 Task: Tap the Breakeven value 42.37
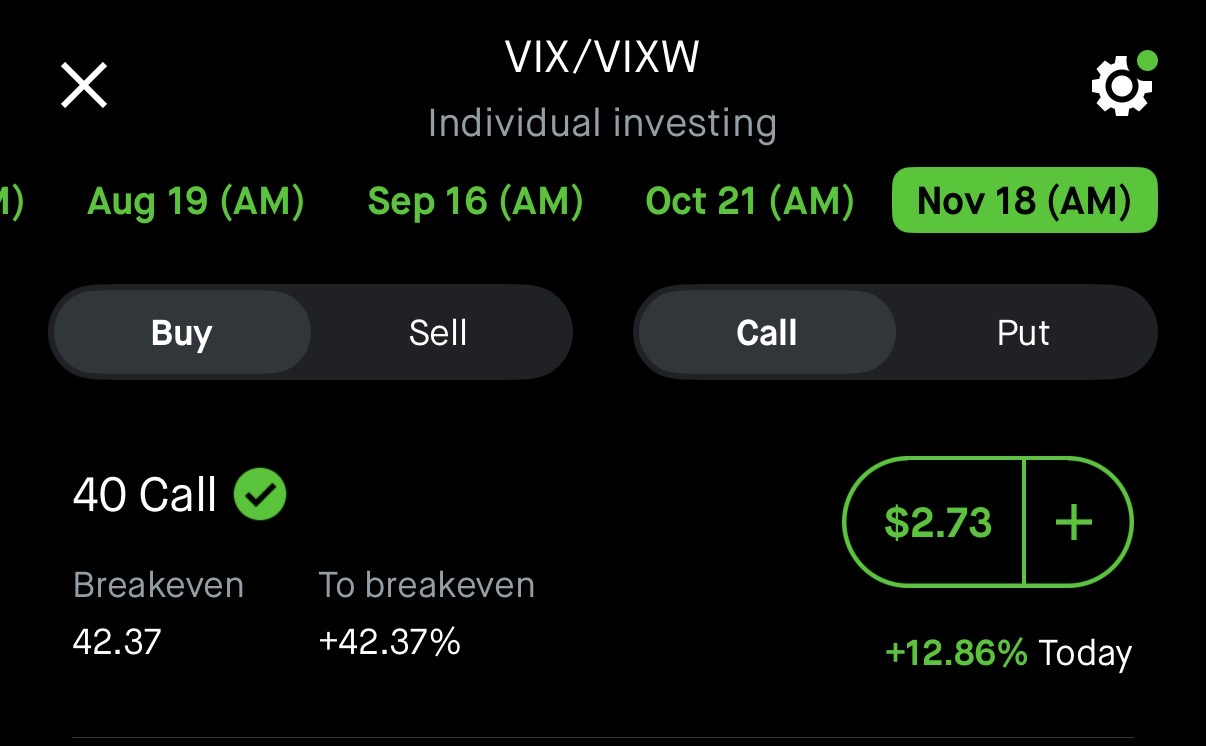coord(117,641)
